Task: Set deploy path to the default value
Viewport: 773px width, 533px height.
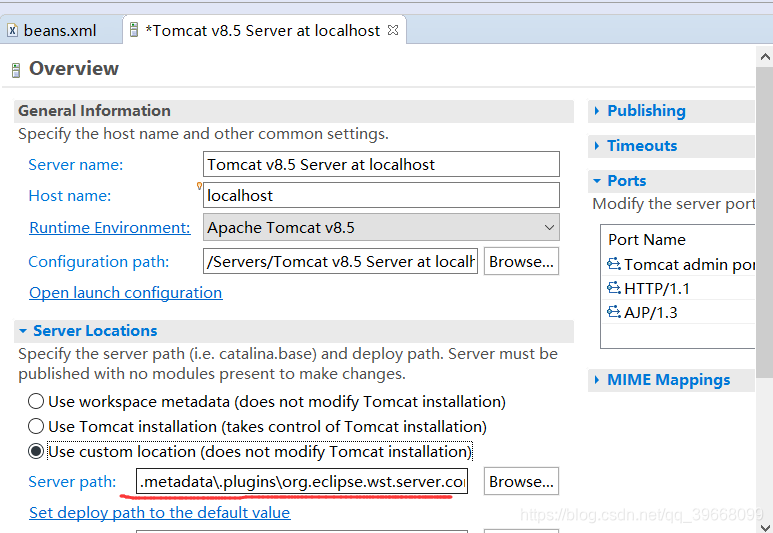Action: (159, 513)
